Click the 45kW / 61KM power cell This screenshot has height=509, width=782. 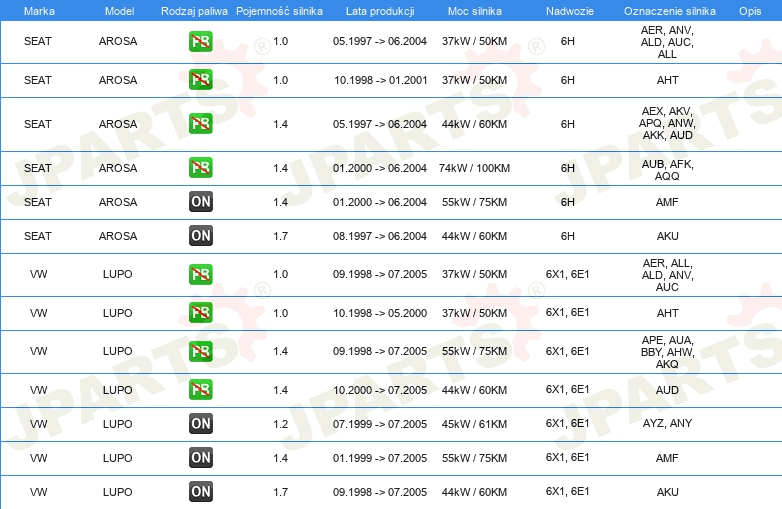(x=474, y=424)
